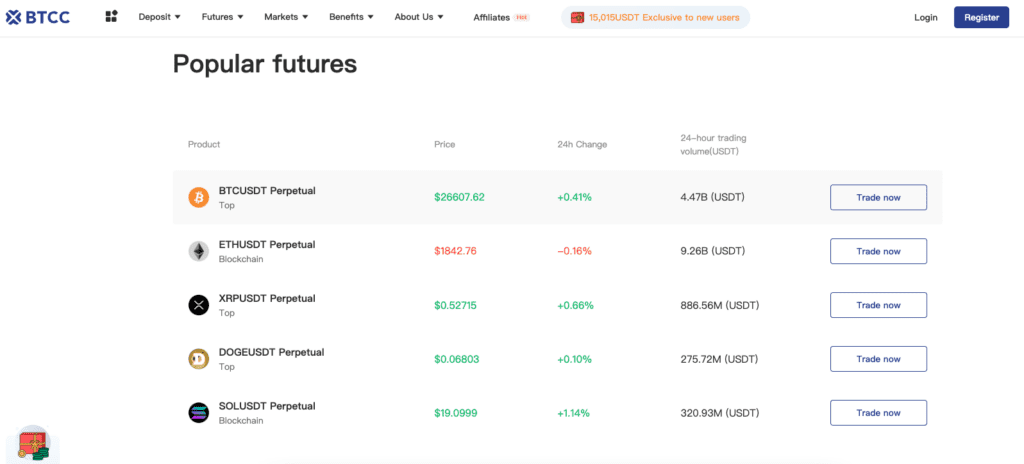This screenshot has height=464, width=1024.
Task: Click the Register button
Action: pyautogui.click(x=982, y=18)
